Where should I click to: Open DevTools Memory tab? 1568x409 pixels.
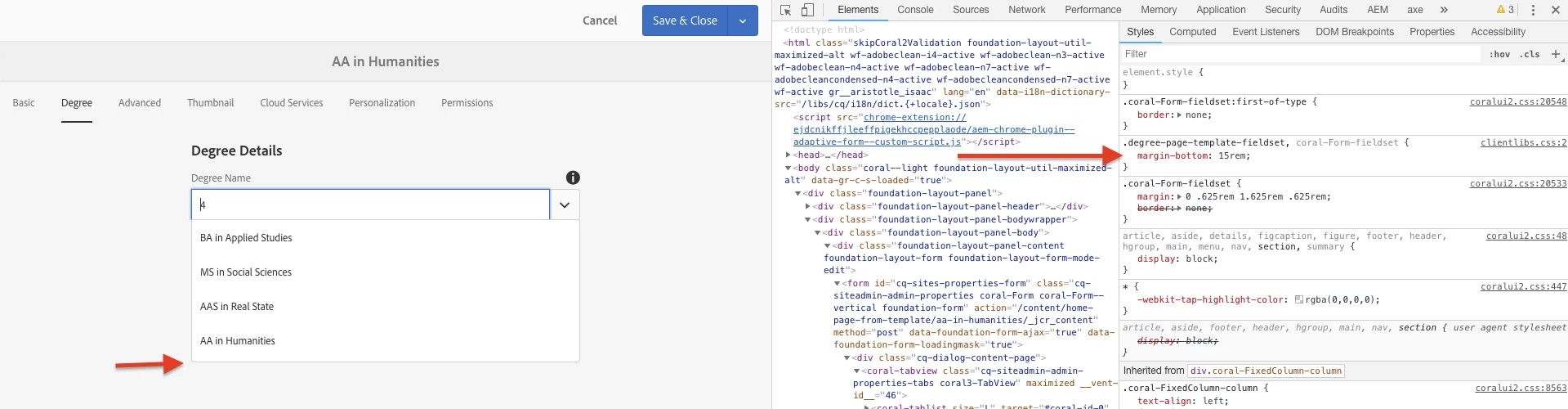click(x=1159, y=10)
